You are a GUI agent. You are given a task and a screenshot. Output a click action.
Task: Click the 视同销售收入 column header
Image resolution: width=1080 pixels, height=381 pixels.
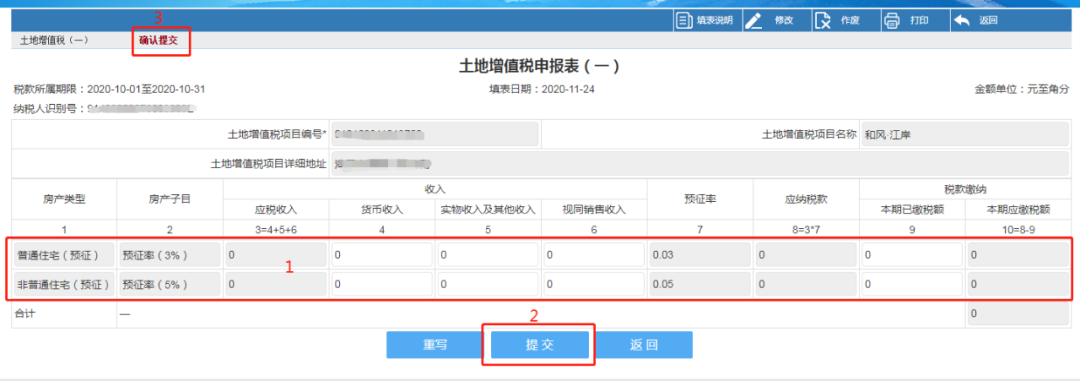click(x=594, y=210)
